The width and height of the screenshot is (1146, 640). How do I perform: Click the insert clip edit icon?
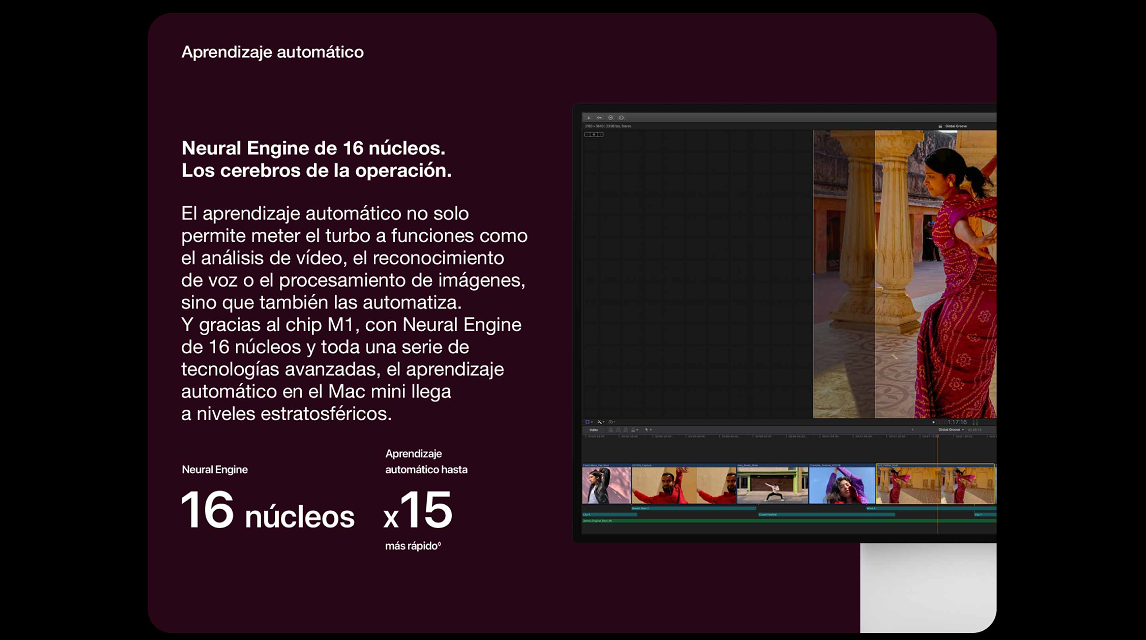618,430
